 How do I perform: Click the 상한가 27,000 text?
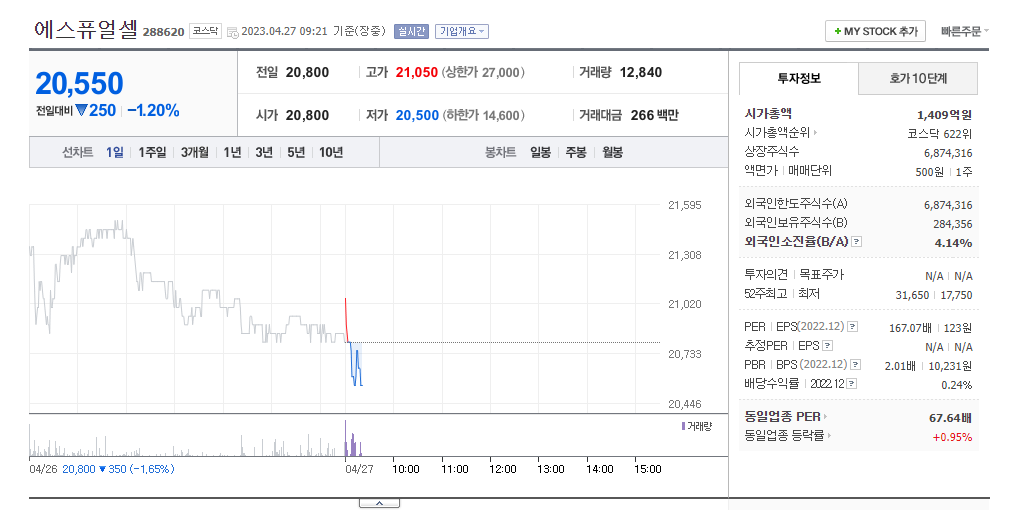coord(483,72)
